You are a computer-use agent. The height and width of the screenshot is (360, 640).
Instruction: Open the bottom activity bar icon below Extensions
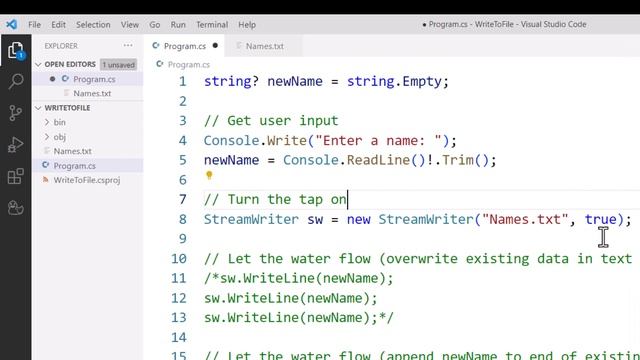[16, 208]
